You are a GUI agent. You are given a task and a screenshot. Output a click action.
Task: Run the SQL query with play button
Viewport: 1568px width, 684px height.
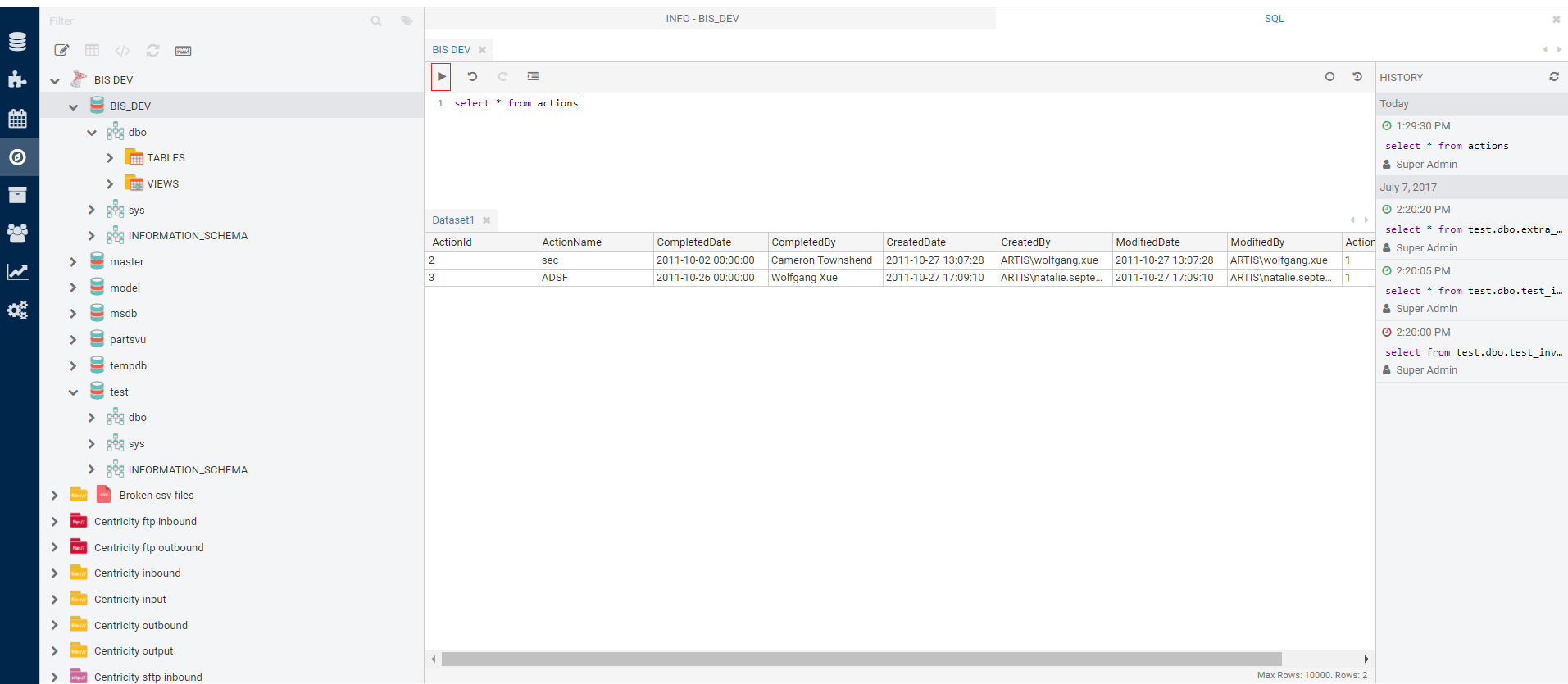pyautogui.click(x=441, y=77)
